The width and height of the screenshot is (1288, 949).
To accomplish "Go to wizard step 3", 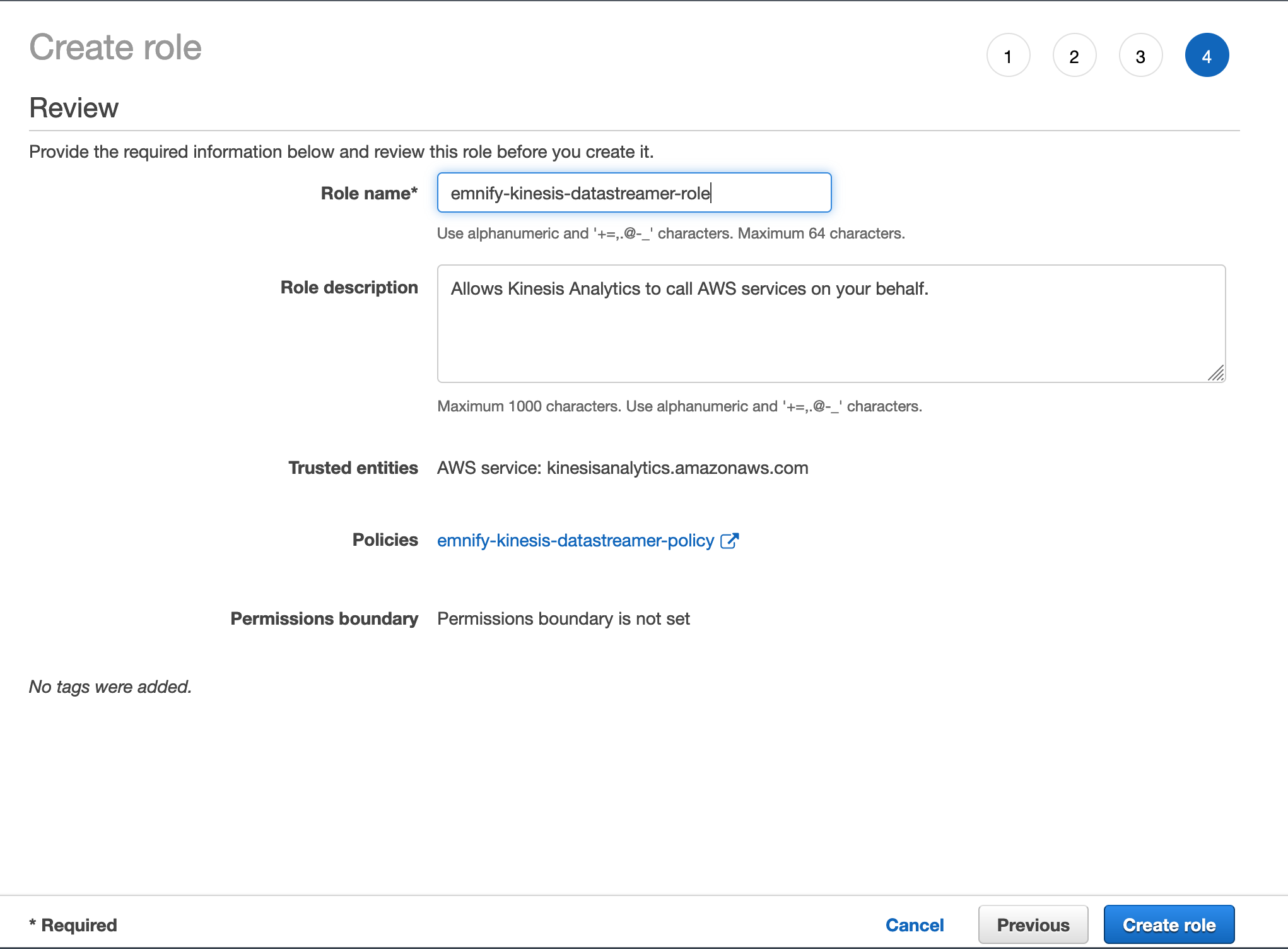I will coord(1140,56).
